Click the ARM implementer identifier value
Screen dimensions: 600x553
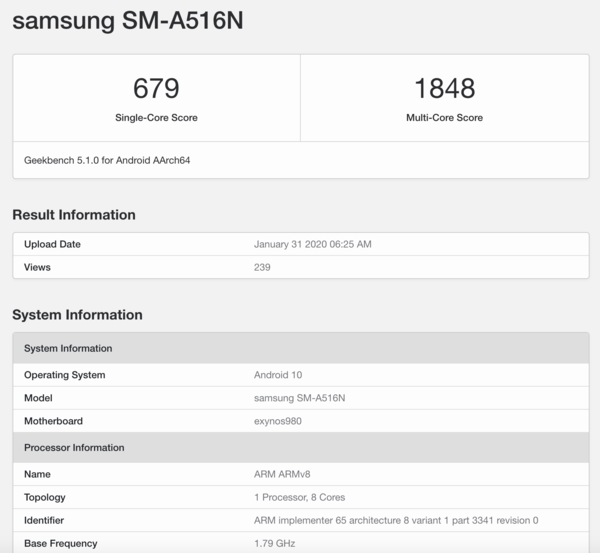396,520
